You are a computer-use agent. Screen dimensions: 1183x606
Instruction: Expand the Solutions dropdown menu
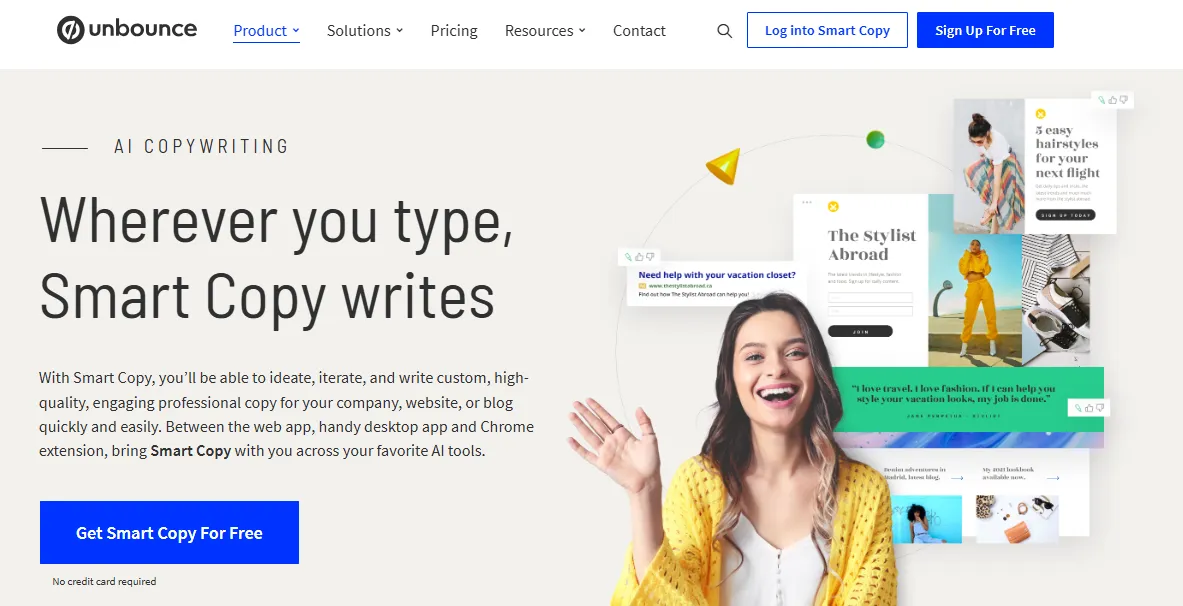click(x=364, y=31)
